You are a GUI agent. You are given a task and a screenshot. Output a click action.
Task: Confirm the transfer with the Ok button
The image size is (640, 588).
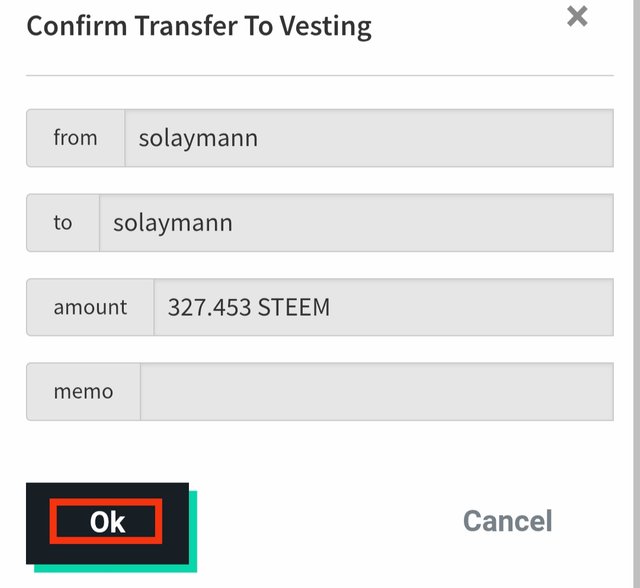click(107, 523)
